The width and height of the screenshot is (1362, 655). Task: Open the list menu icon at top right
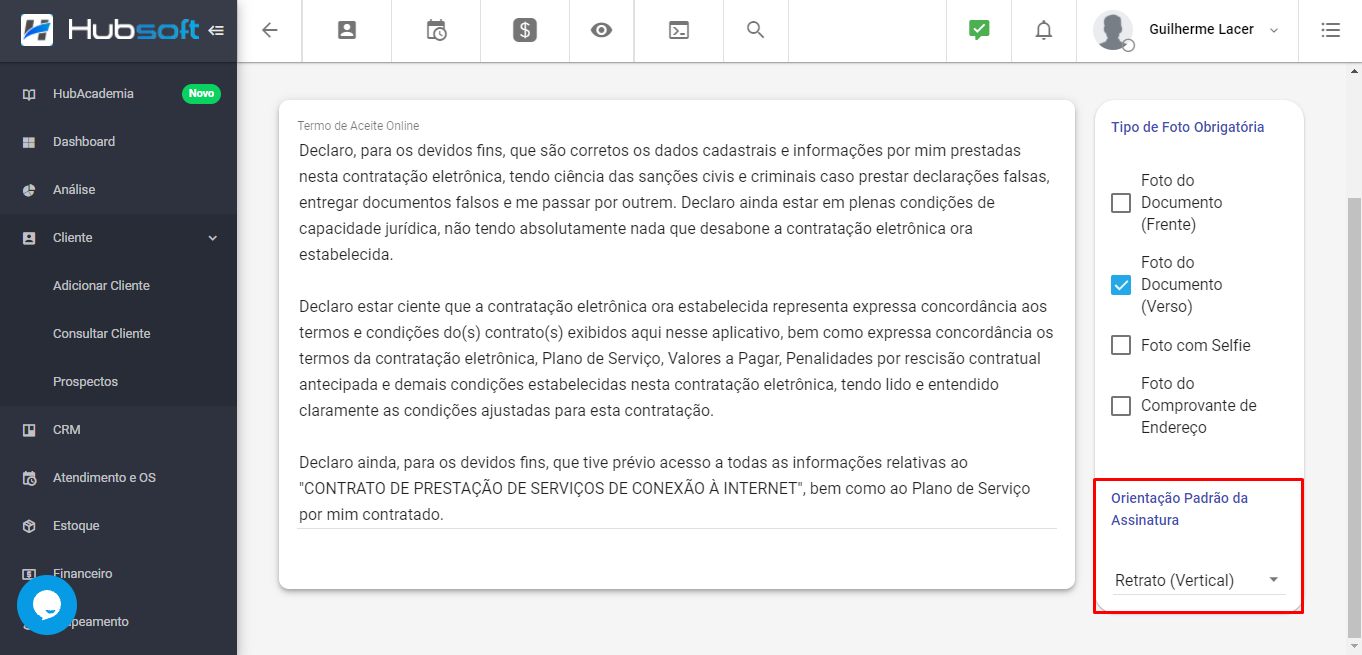(x=1330, y=30)
